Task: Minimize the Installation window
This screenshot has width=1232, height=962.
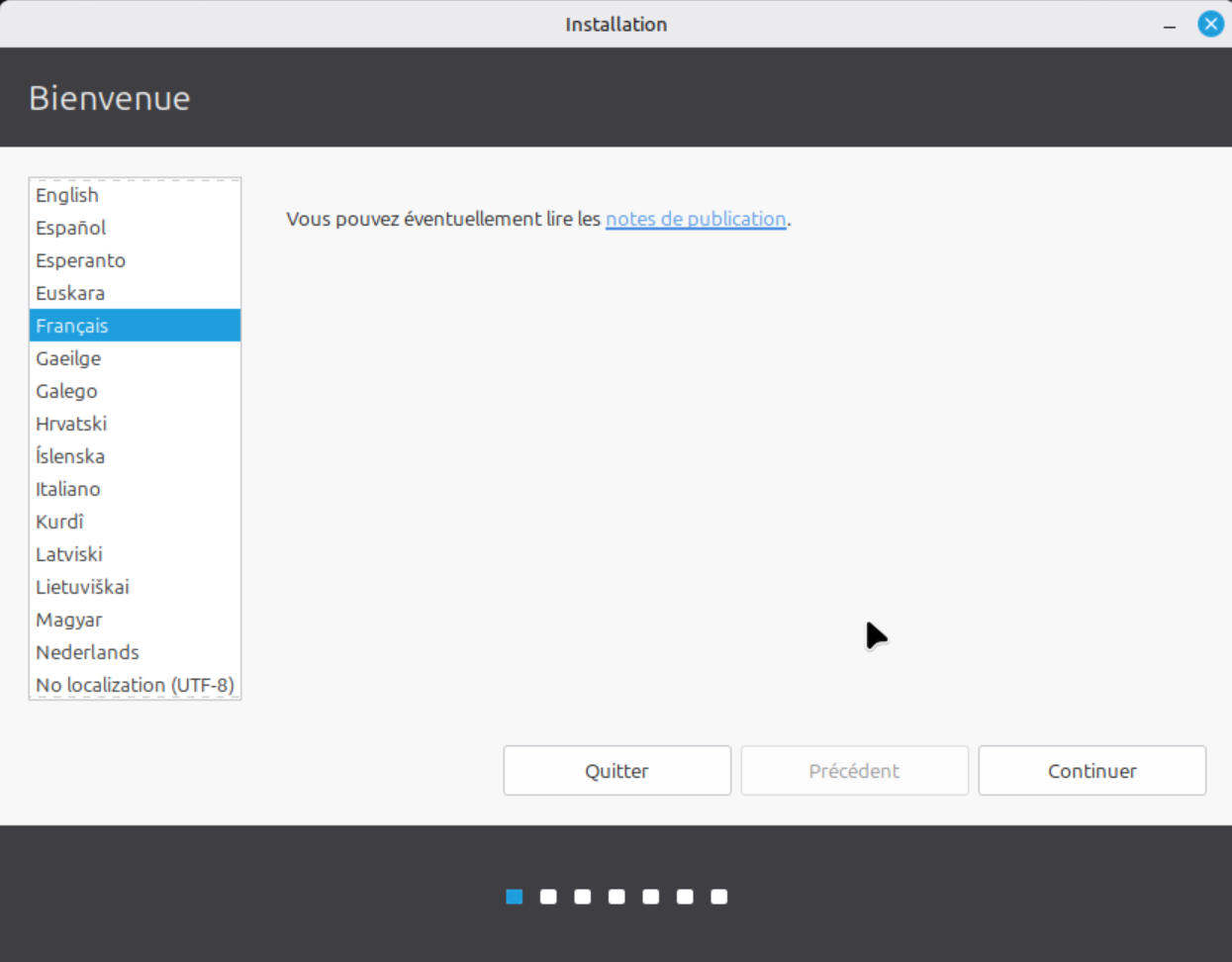Action: pos(1170,25)
